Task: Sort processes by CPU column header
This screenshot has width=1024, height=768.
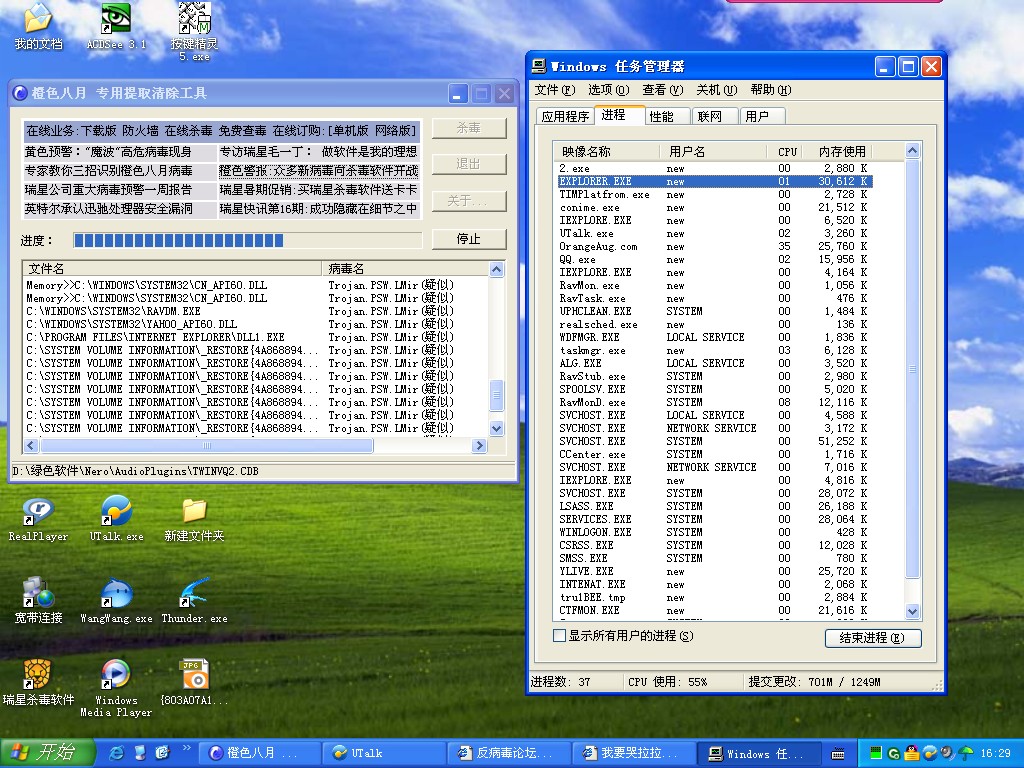Action: [787, 151]
